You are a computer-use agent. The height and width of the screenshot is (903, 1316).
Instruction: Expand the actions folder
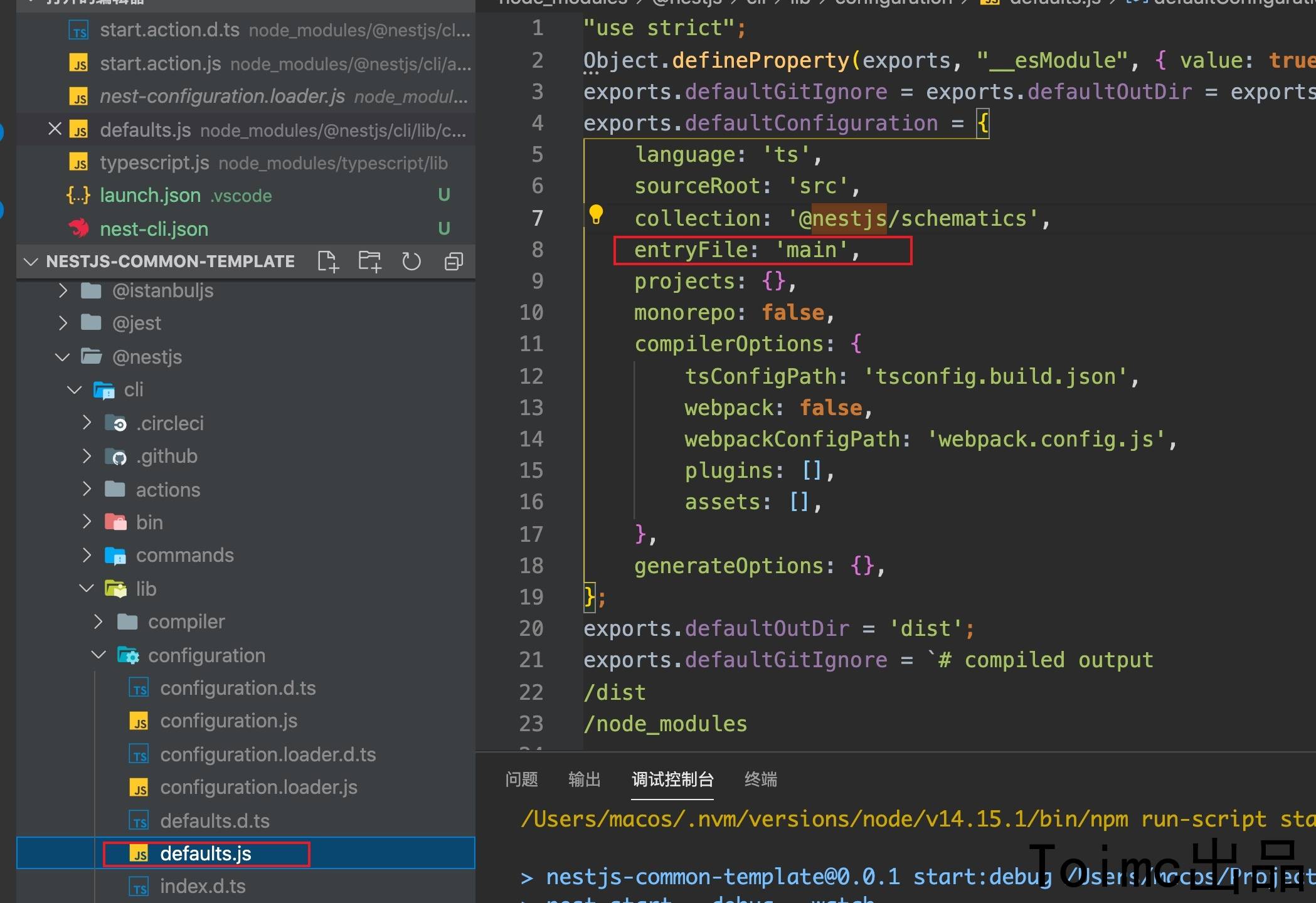coord(87,488)
